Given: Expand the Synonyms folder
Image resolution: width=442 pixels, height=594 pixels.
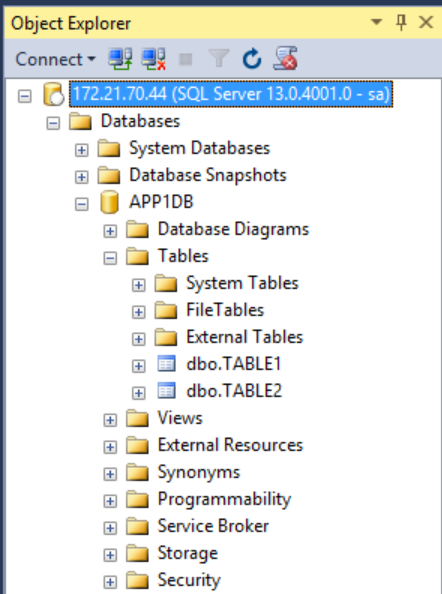Looking at the screenshot, I should [x=110, y=474].
